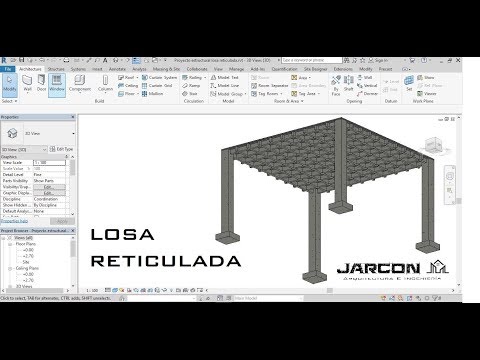This screenshot has height=360, width=480.
Task: Open the Annotate ribbon tab
Action: pos(117,69)
